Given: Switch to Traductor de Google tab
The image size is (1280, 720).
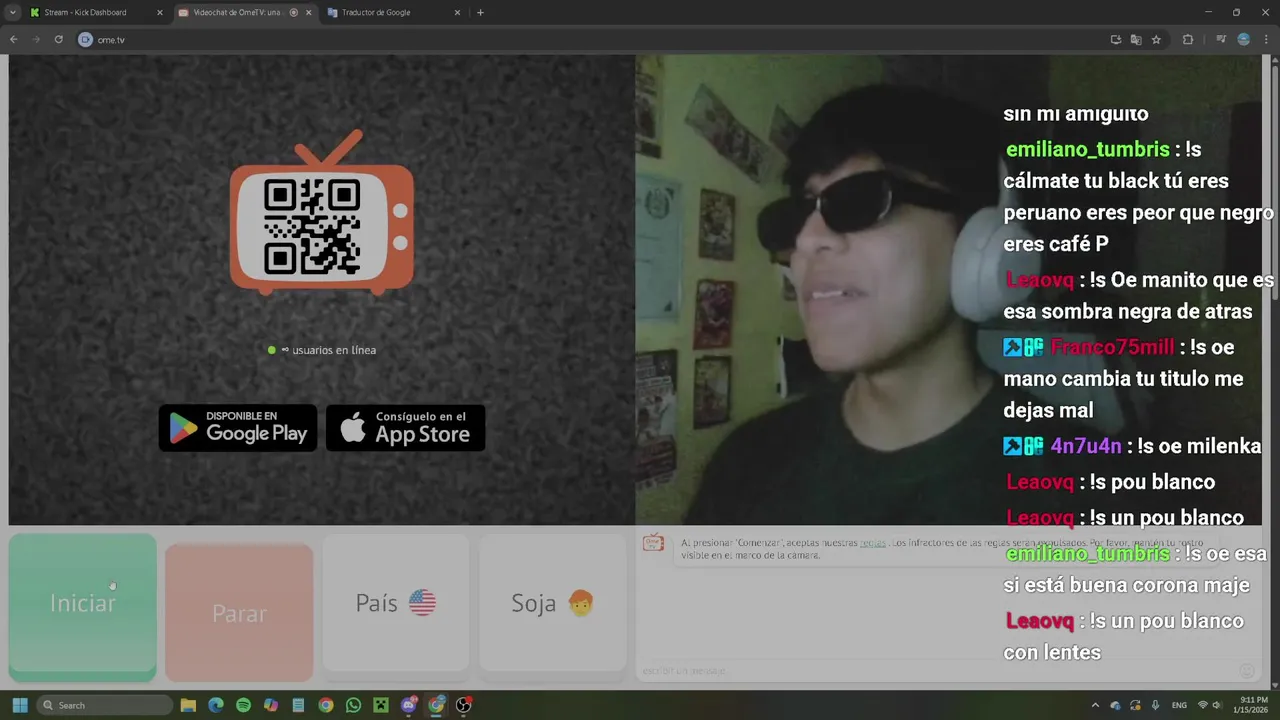Looking at the screenshot, I should click(x=394, y=13).
